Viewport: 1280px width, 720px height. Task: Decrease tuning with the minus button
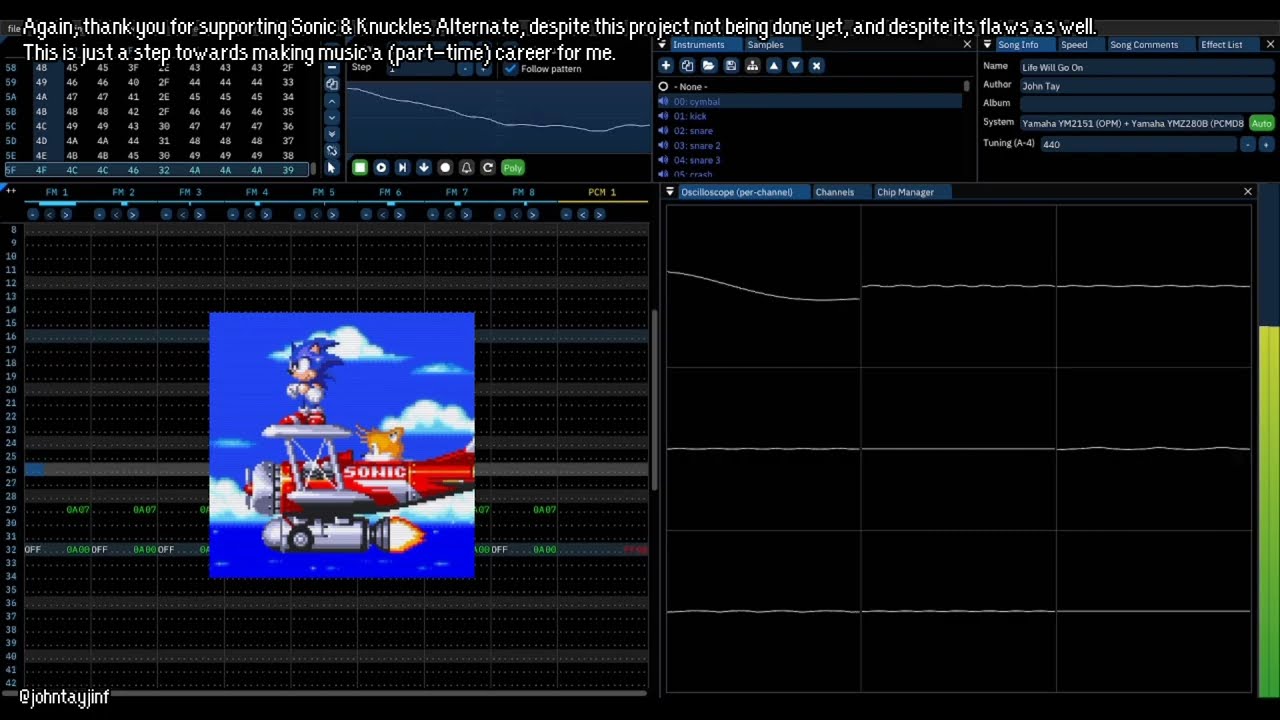pyautogui.click(x=1248, y=144)
